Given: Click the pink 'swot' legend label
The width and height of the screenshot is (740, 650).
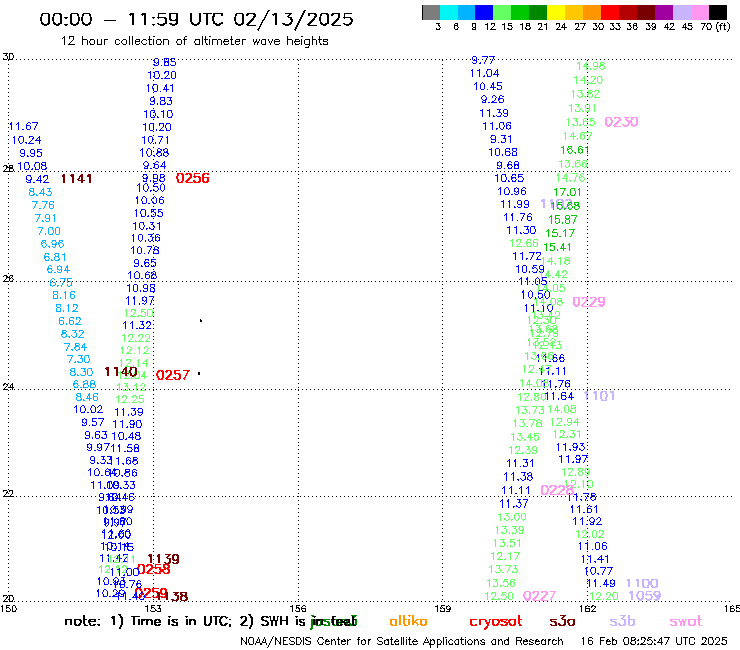Looking at the screenshot, I should [686, 621].
